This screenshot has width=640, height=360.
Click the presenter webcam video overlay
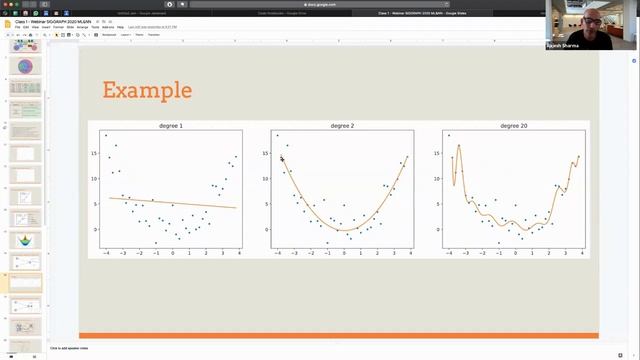click(x=590, y=25)
